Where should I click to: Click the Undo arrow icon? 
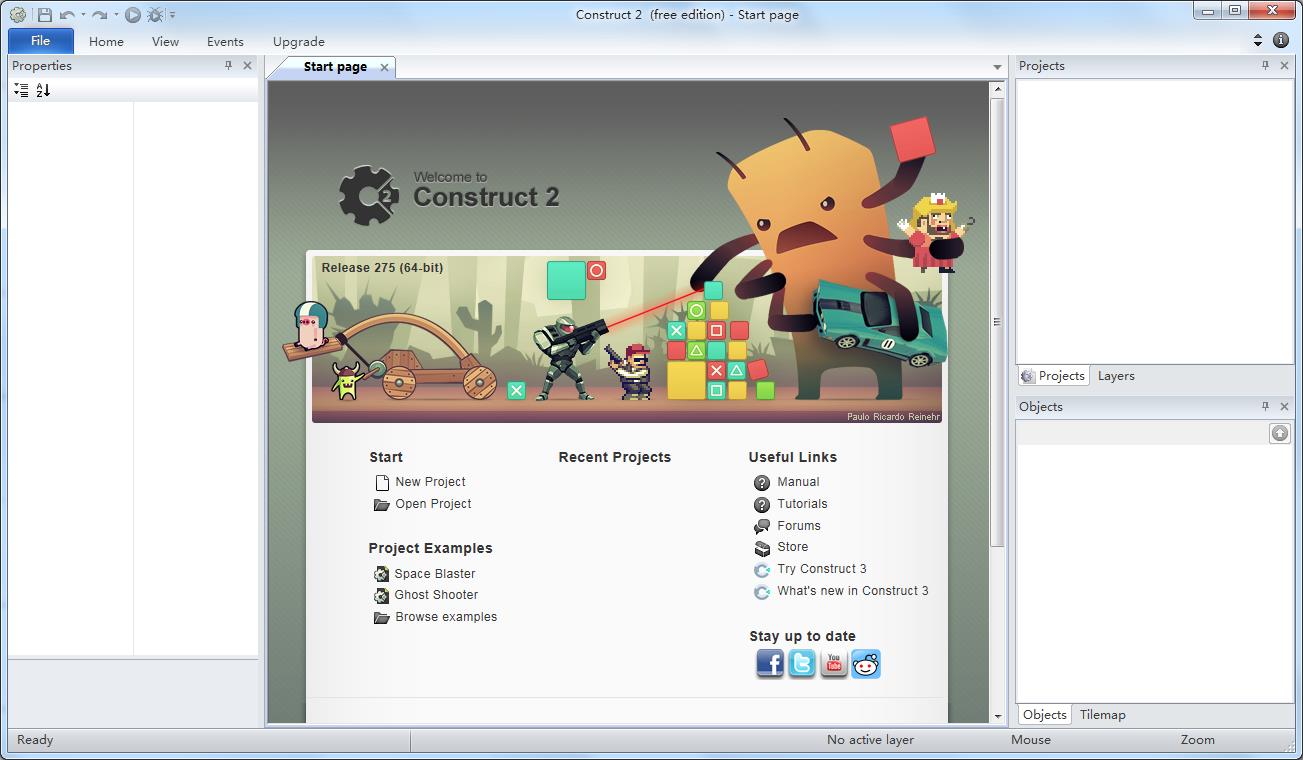67,15
